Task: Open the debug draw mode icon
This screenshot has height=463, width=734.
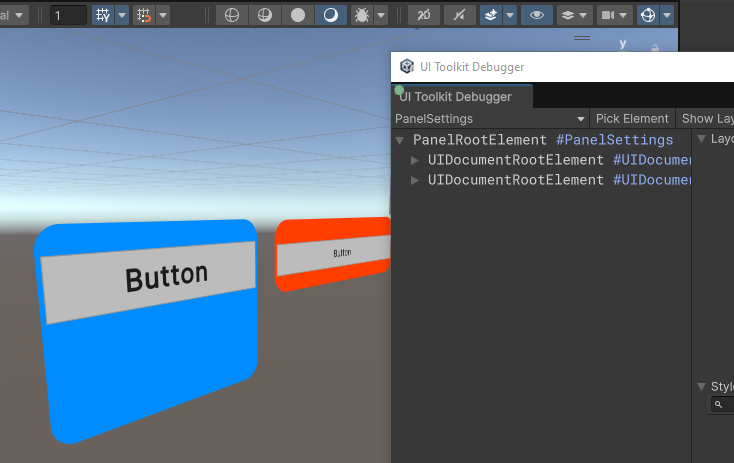Action: pos(362,15)
